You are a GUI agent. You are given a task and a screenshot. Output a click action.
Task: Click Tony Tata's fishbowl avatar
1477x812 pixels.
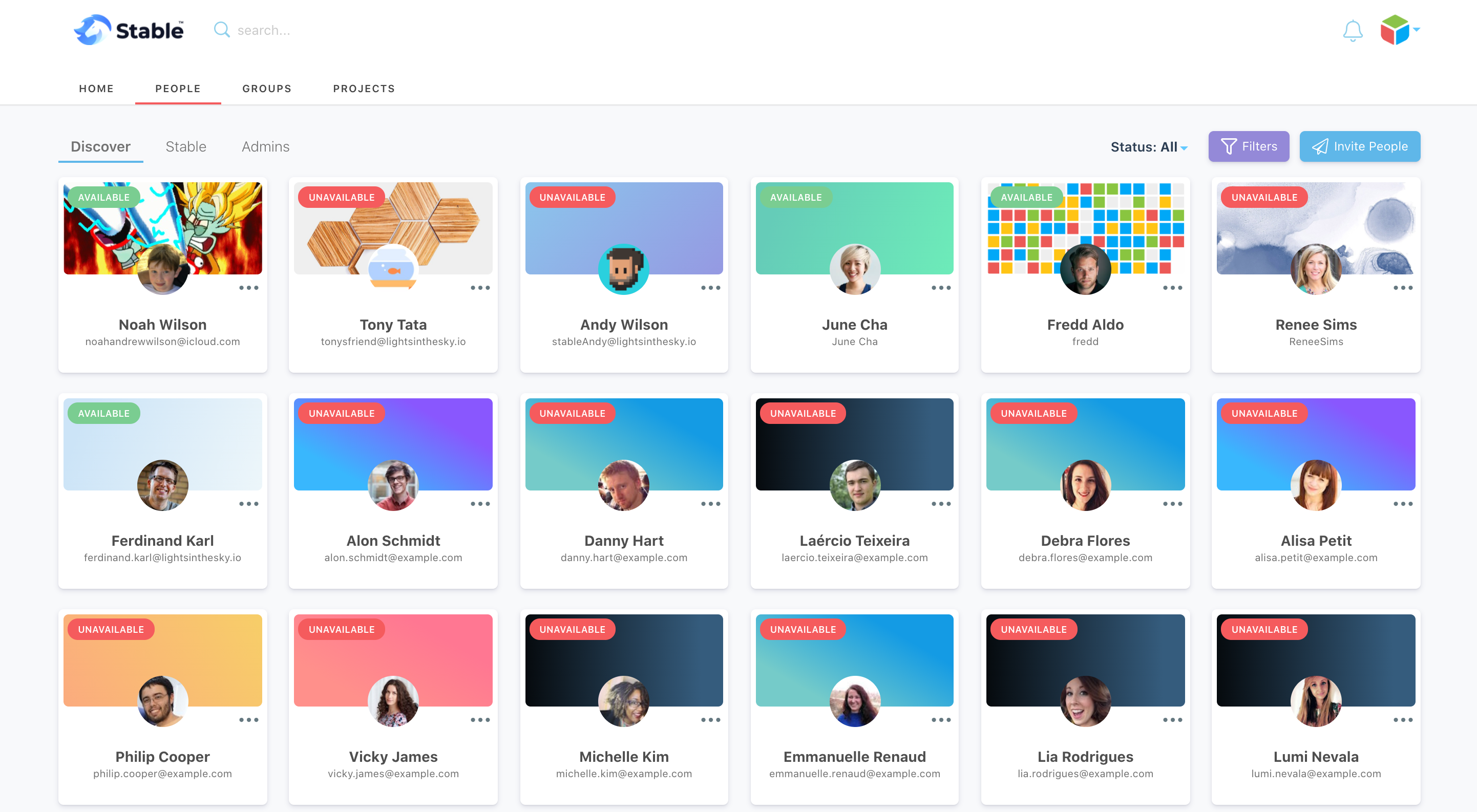point(393,269)
